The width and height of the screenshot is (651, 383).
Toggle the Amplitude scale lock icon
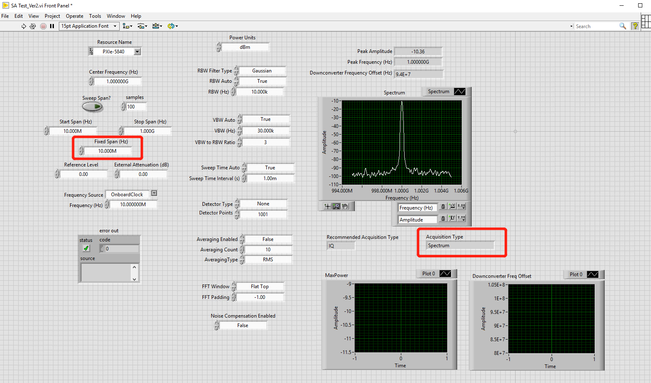click(x=443, y=219)
